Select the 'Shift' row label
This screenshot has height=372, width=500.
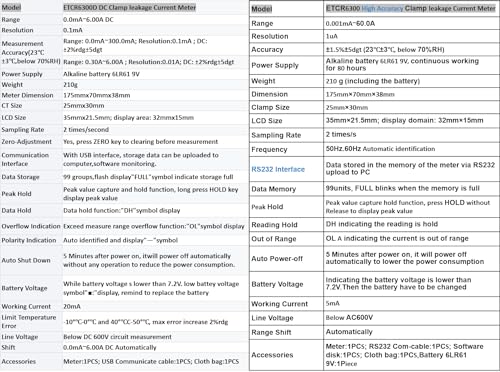(x=8, y=347)
